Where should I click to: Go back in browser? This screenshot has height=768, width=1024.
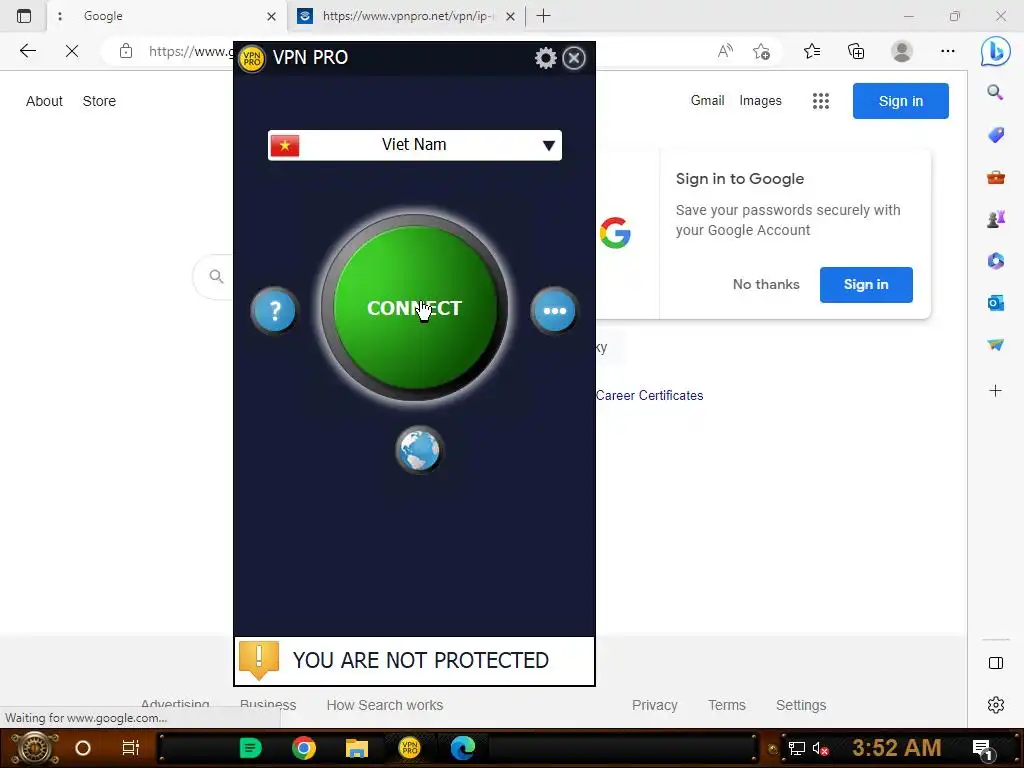click(27, 51)
